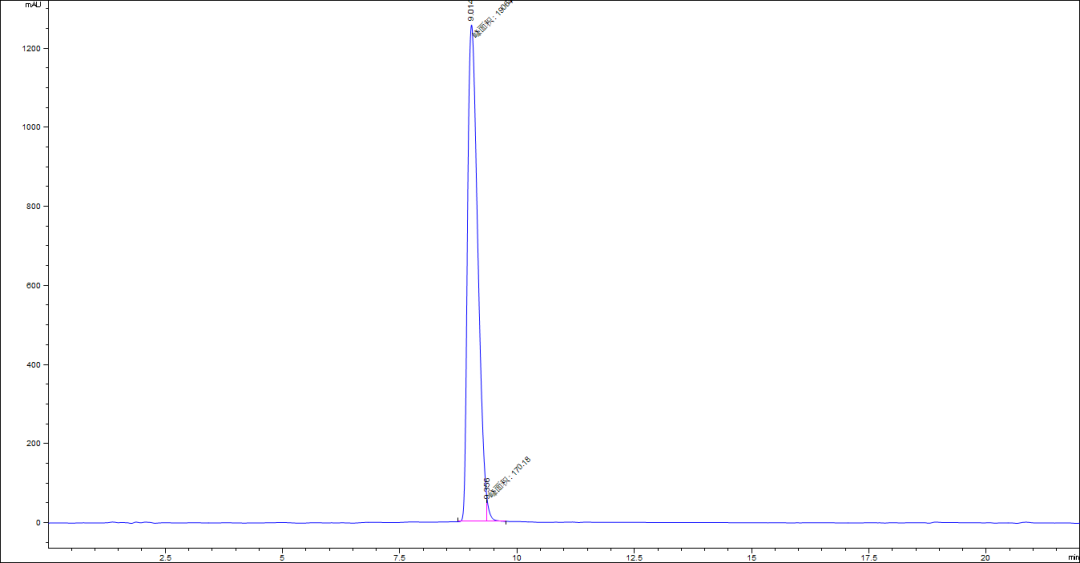Click the 200 tick on y-axis
The image size is (1080, 563).
(x=33, y=444)
